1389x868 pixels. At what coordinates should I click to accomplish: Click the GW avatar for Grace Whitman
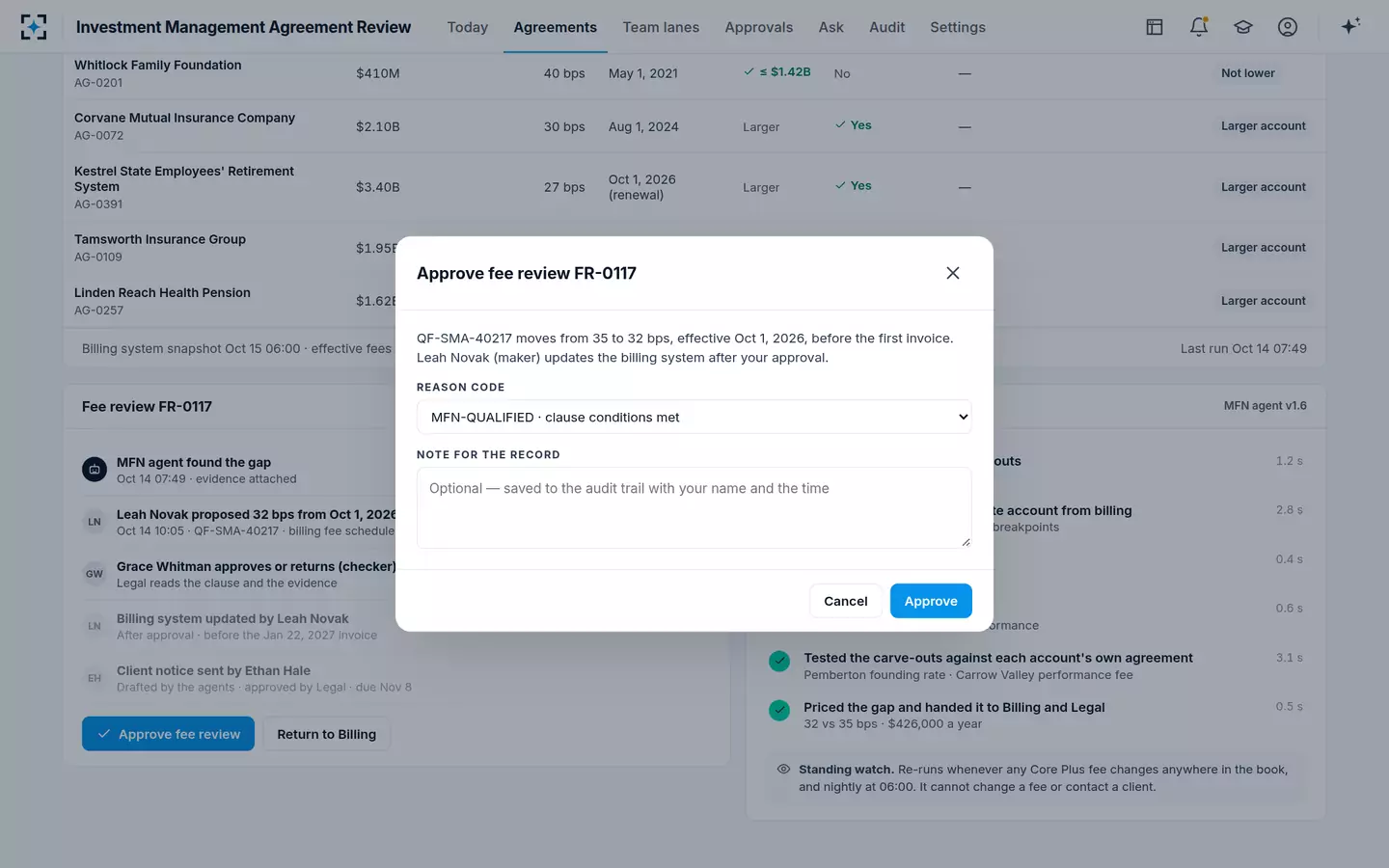[95, 574]
